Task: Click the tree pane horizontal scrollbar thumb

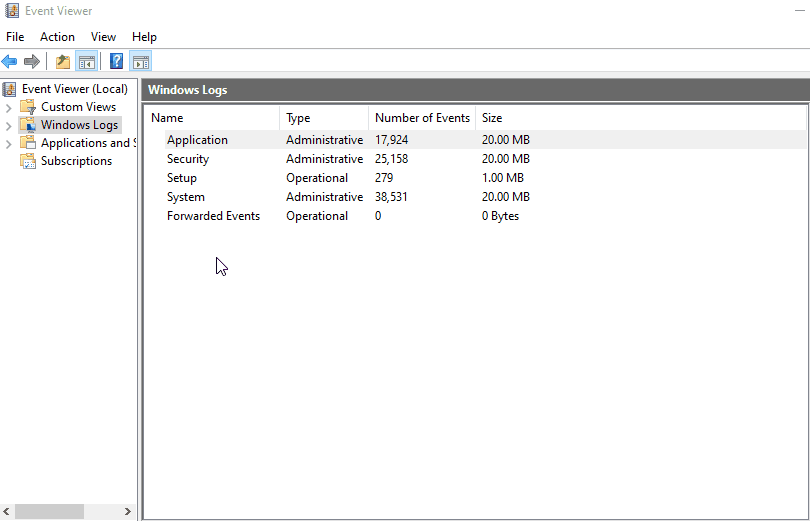Action: point(49,512)
